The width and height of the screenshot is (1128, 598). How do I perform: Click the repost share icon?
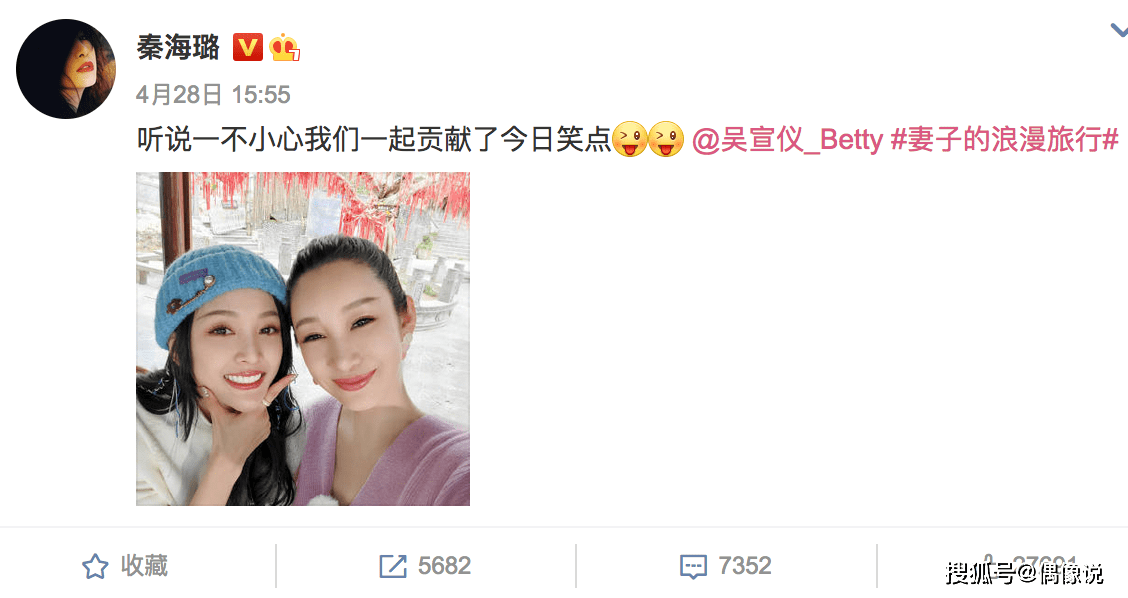(x=393, y=566)
